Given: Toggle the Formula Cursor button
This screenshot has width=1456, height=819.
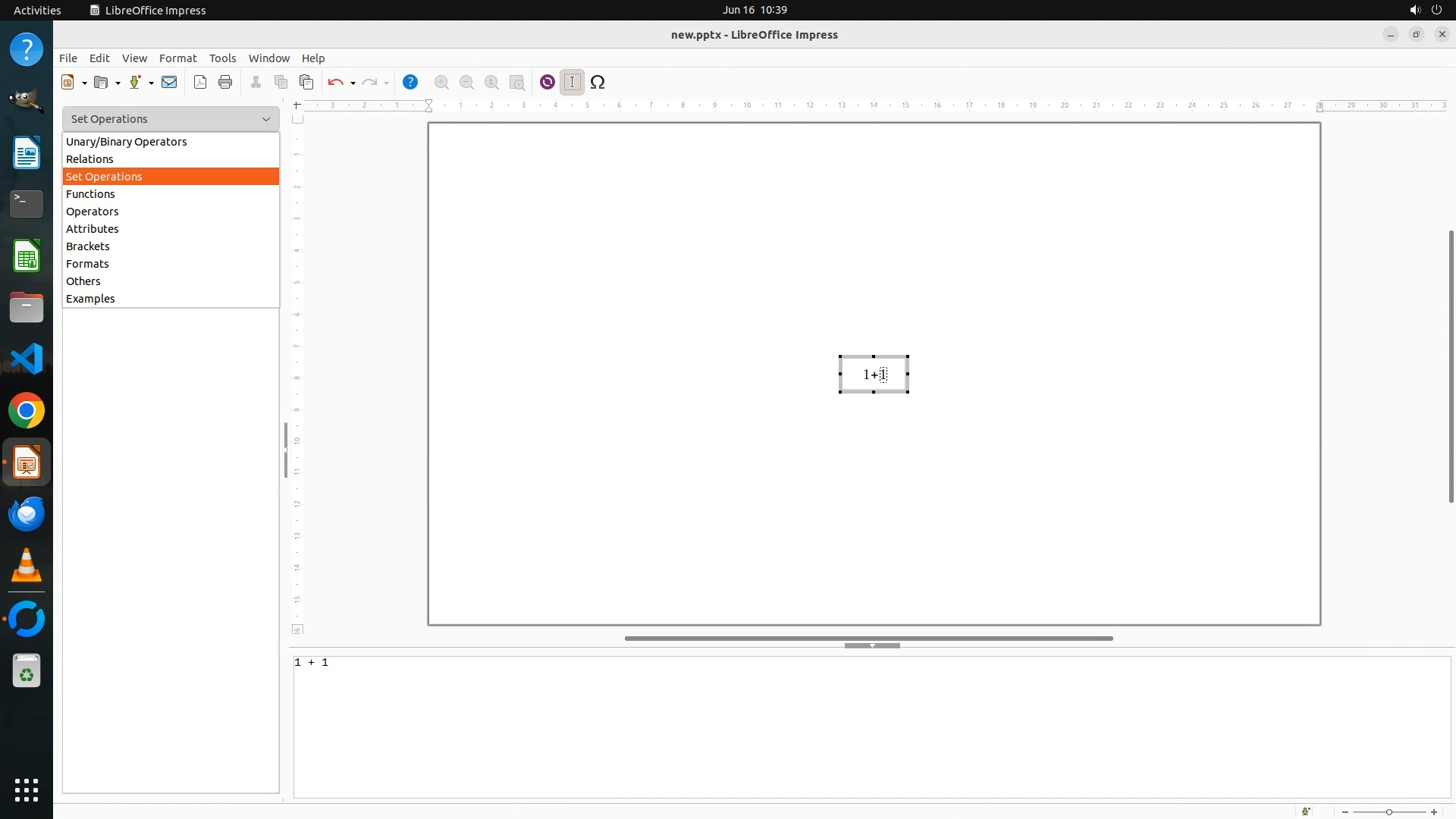Looking at the screenshot, I should 573,82.
